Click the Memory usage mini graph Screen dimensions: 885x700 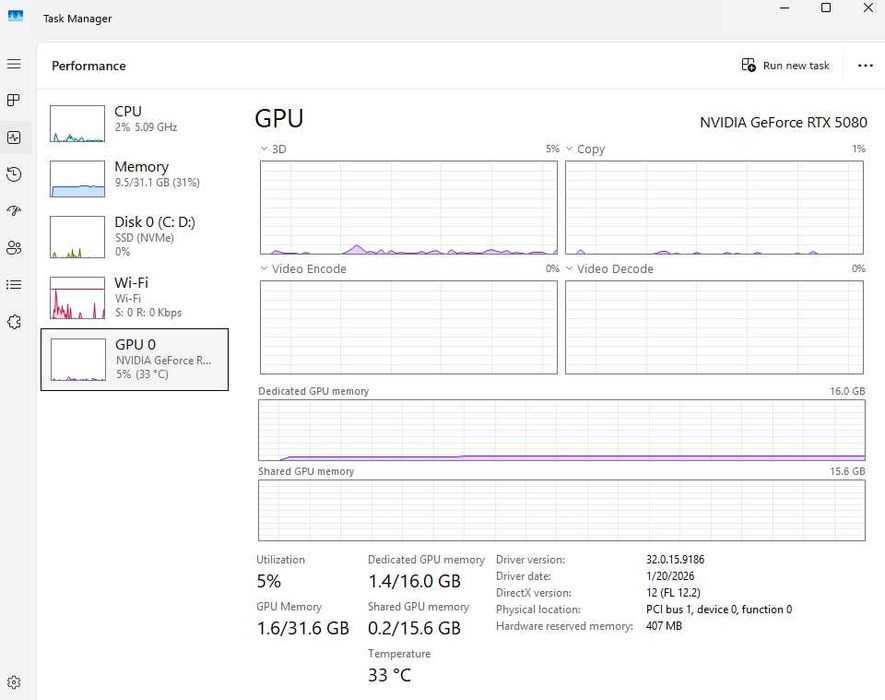[77, 179]
